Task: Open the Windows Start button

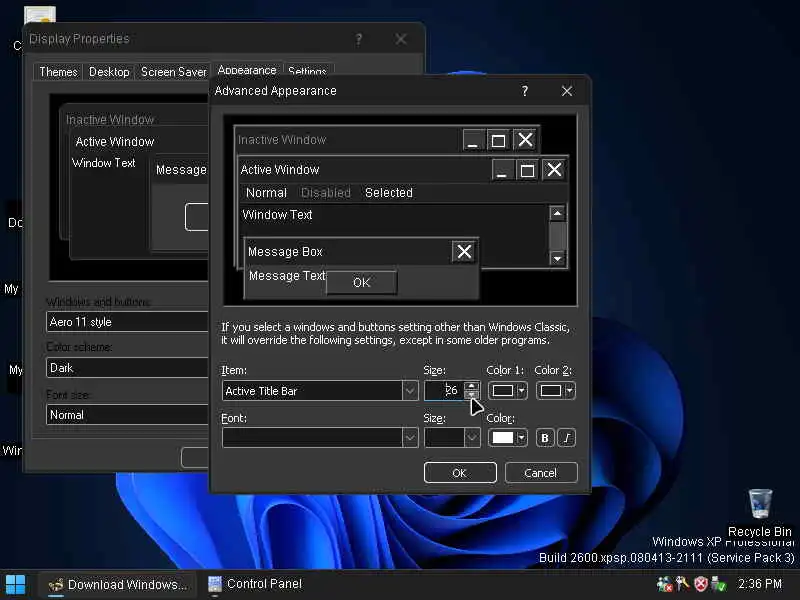Action: (x=15, y=585)
